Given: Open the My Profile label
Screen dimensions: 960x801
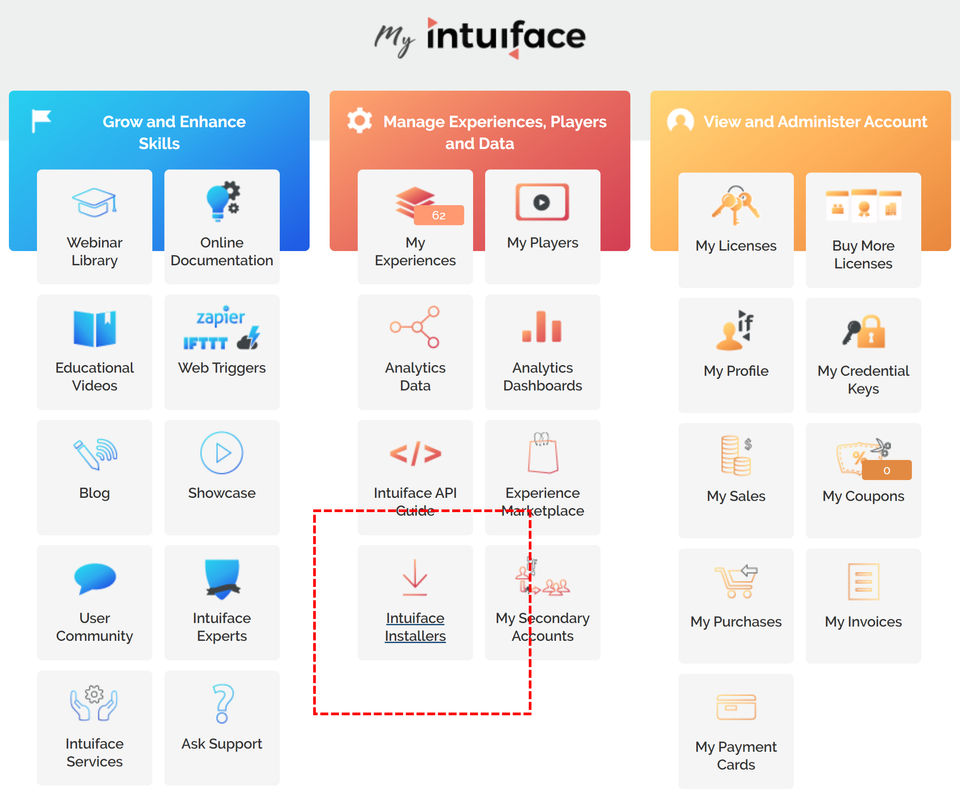Looking at the screenshot, I should tap(736, 371).
